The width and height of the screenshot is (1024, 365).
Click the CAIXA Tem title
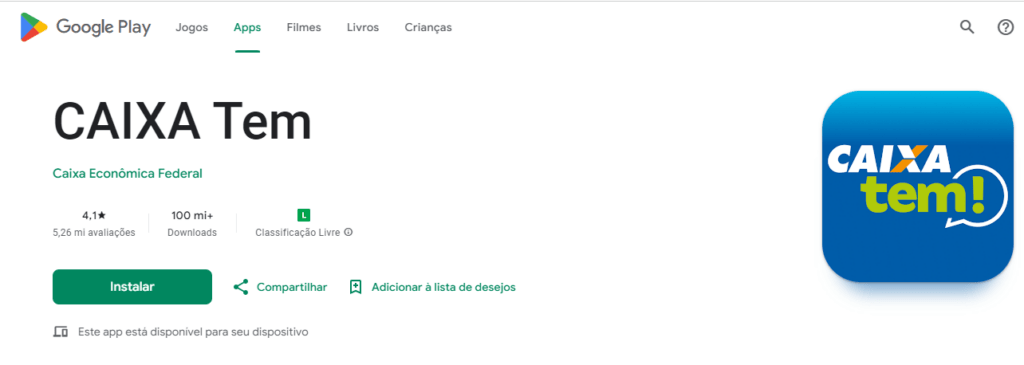coord(182,122)
